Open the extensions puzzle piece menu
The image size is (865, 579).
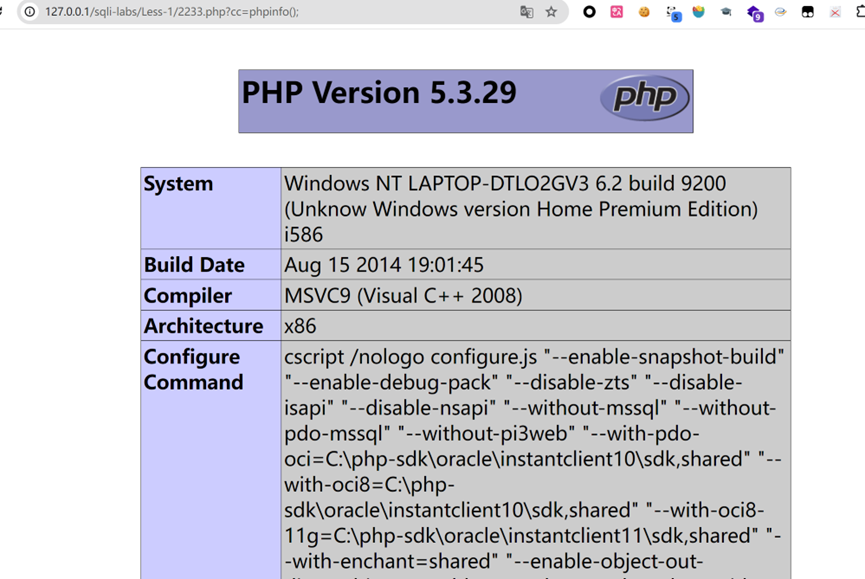pos(861,12)
